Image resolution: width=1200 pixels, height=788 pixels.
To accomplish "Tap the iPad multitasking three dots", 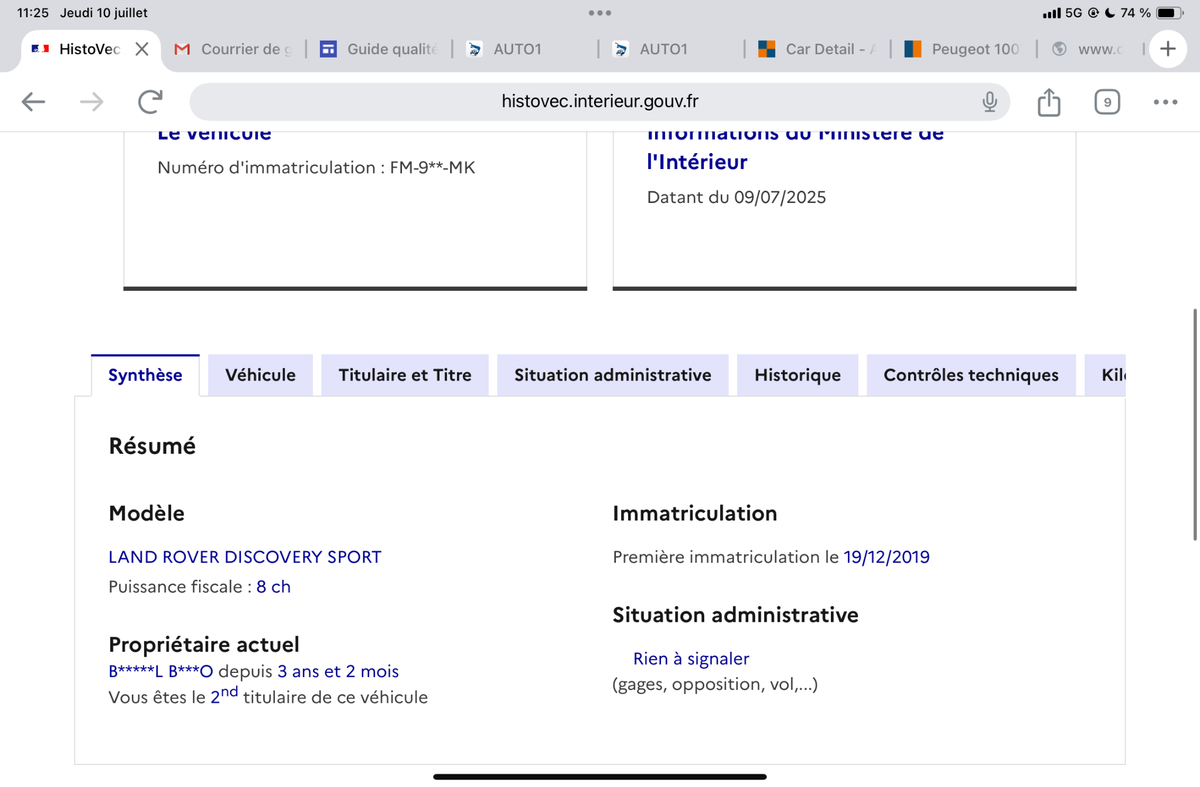I will click(600, 13).
